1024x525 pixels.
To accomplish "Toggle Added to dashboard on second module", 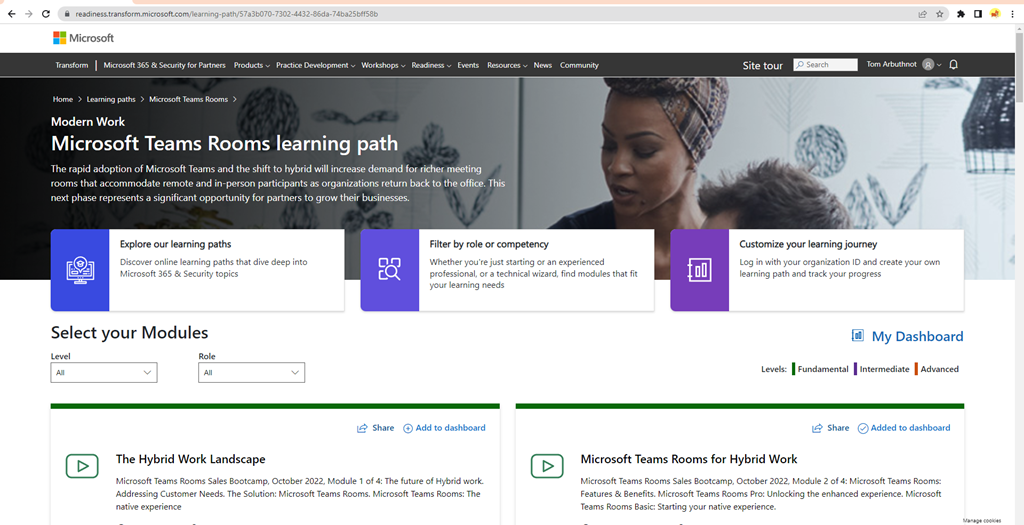I will tap(904, 428).
